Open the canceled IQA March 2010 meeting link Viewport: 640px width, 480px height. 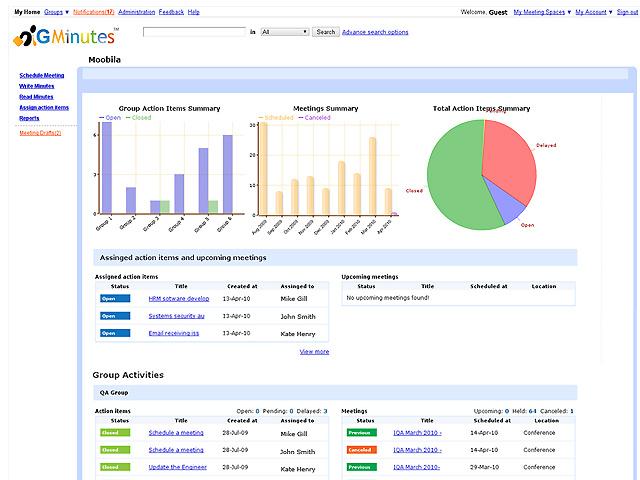[417, 450]
